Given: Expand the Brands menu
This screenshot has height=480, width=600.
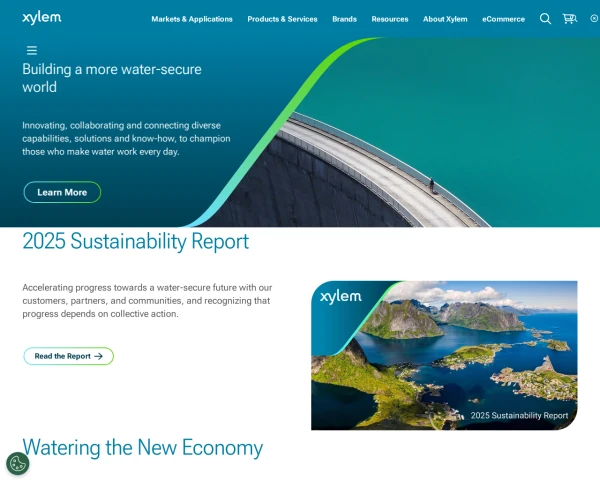Looking at the screenshot, I should pos(344,19).
